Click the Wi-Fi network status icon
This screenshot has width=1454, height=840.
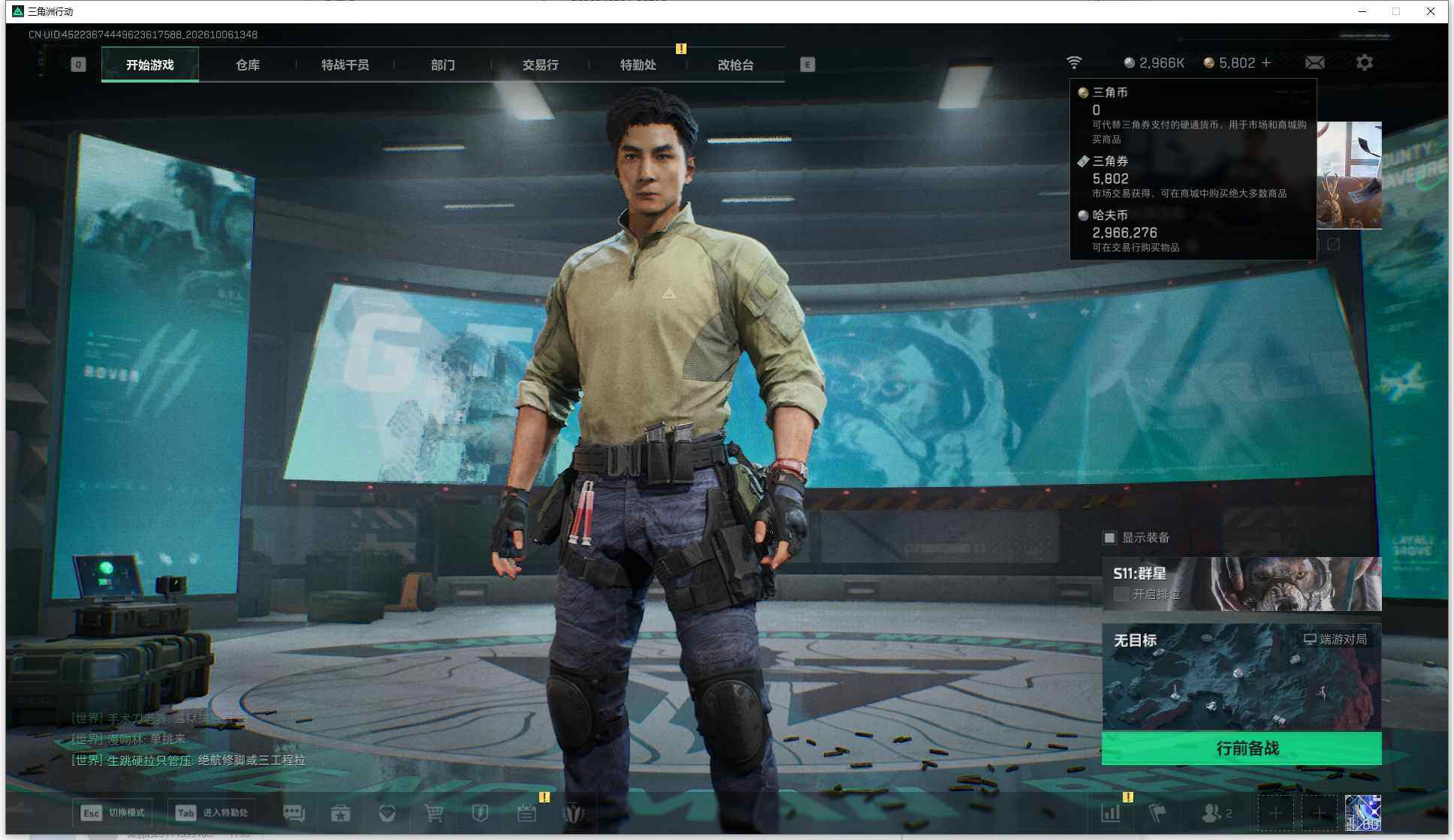point(1075,62)
